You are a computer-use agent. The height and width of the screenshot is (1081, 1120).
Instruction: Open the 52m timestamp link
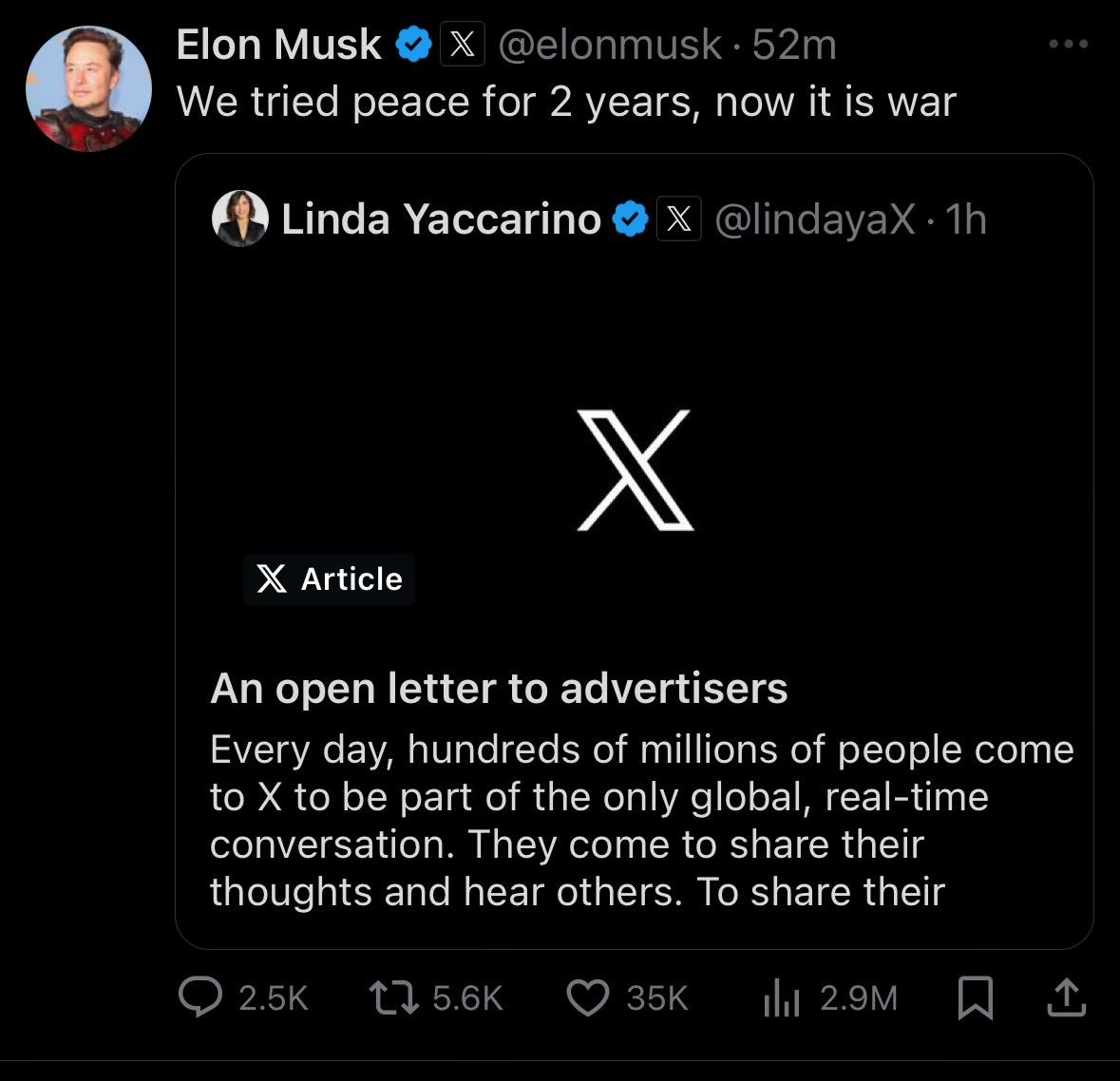tap(794, 45)
